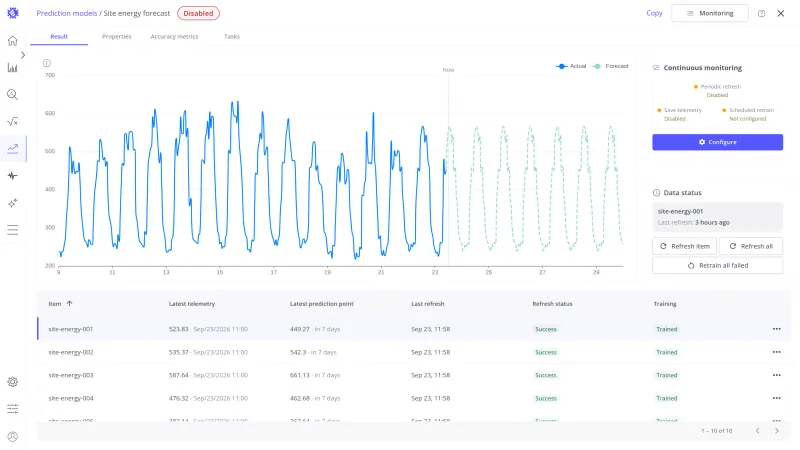Open settings gear in sidebar
This screenshot has width=800, height=450.
pyautogui.click(x=13, y=382)
